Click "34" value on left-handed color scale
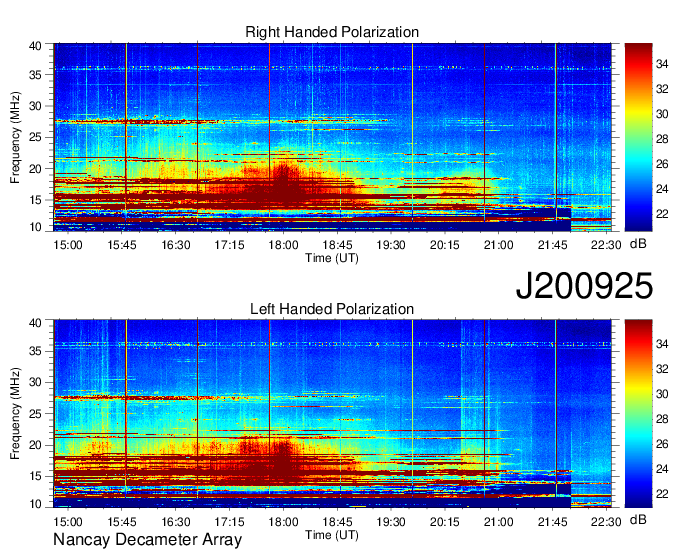 tap(662, 345)
